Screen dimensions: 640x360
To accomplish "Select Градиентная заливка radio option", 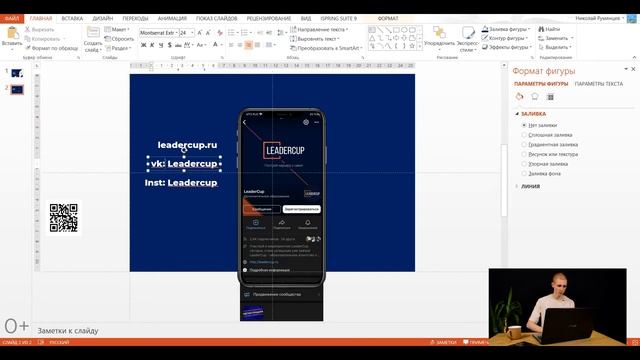I will 524,144.
